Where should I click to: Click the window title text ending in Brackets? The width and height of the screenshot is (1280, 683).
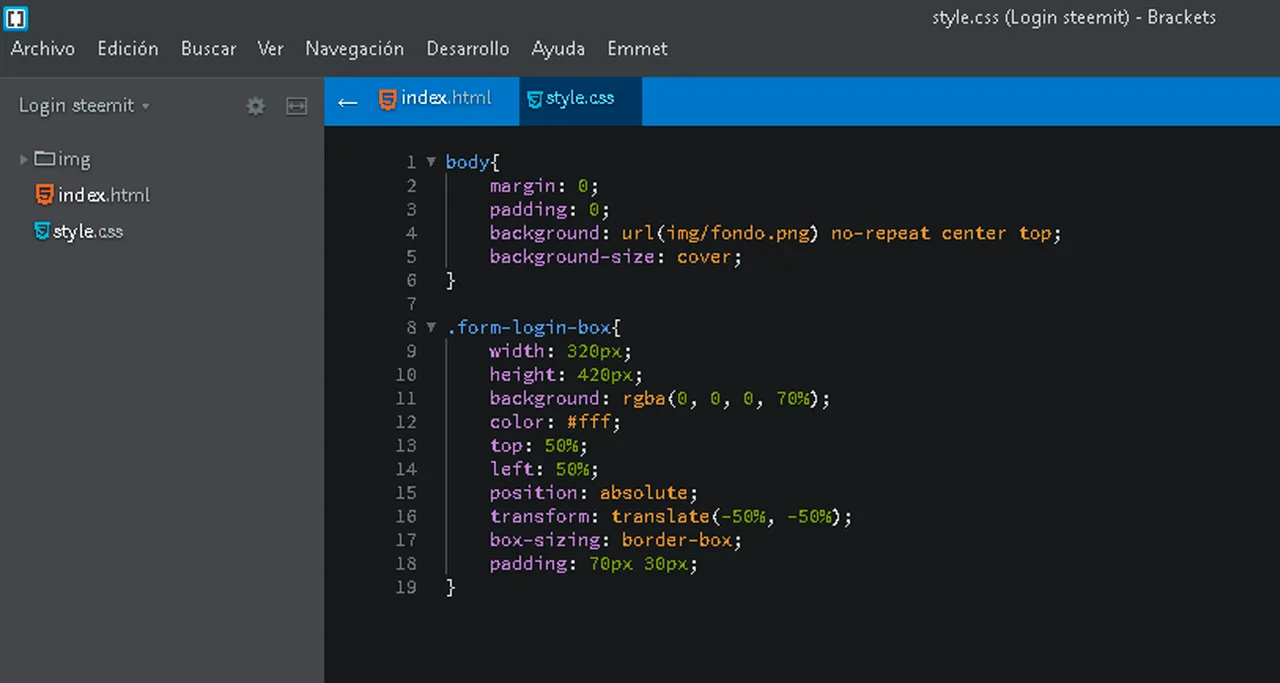(1074, 17)
